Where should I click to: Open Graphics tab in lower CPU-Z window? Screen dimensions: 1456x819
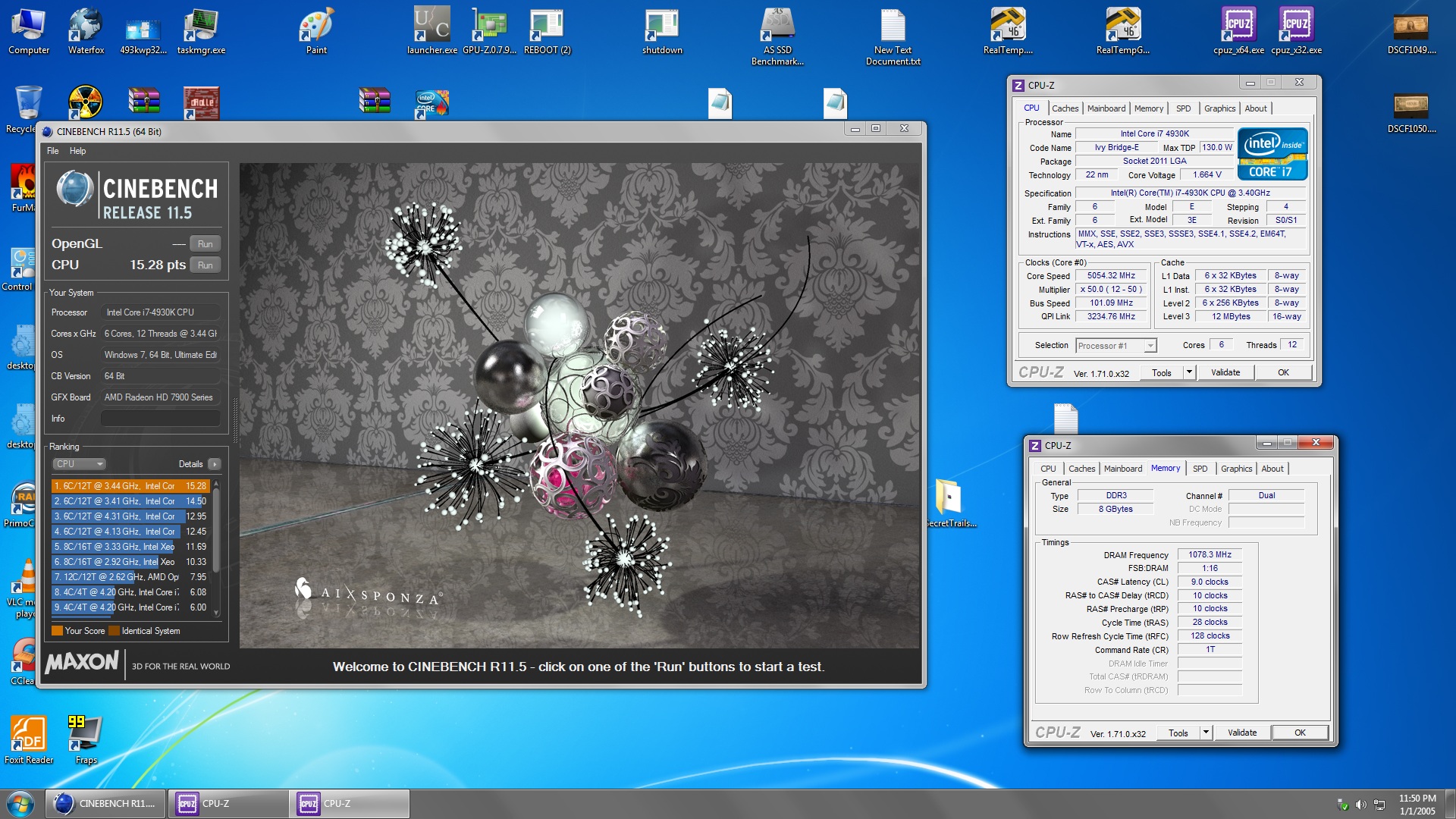coord(1236,469)
